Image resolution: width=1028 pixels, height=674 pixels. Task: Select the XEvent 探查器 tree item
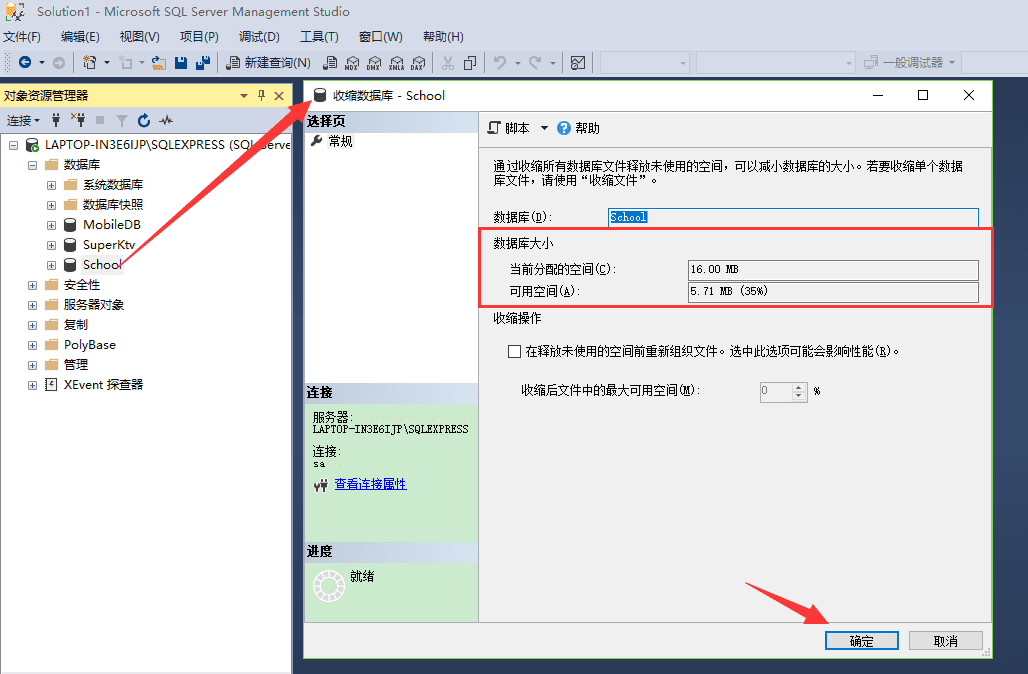point(103,385)
